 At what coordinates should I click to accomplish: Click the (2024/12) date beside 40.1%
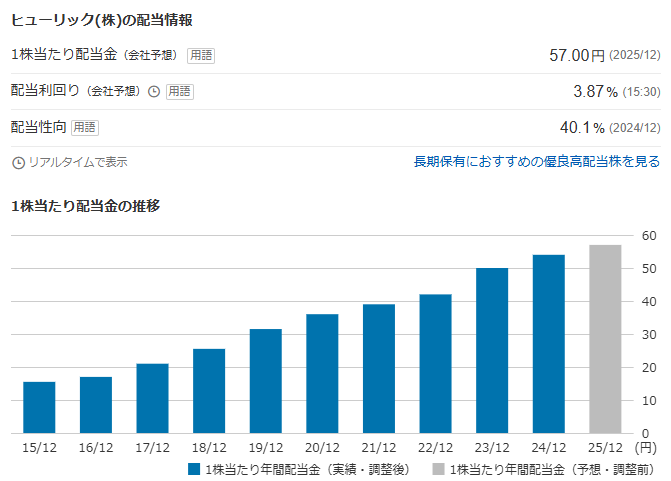[635, 128]
